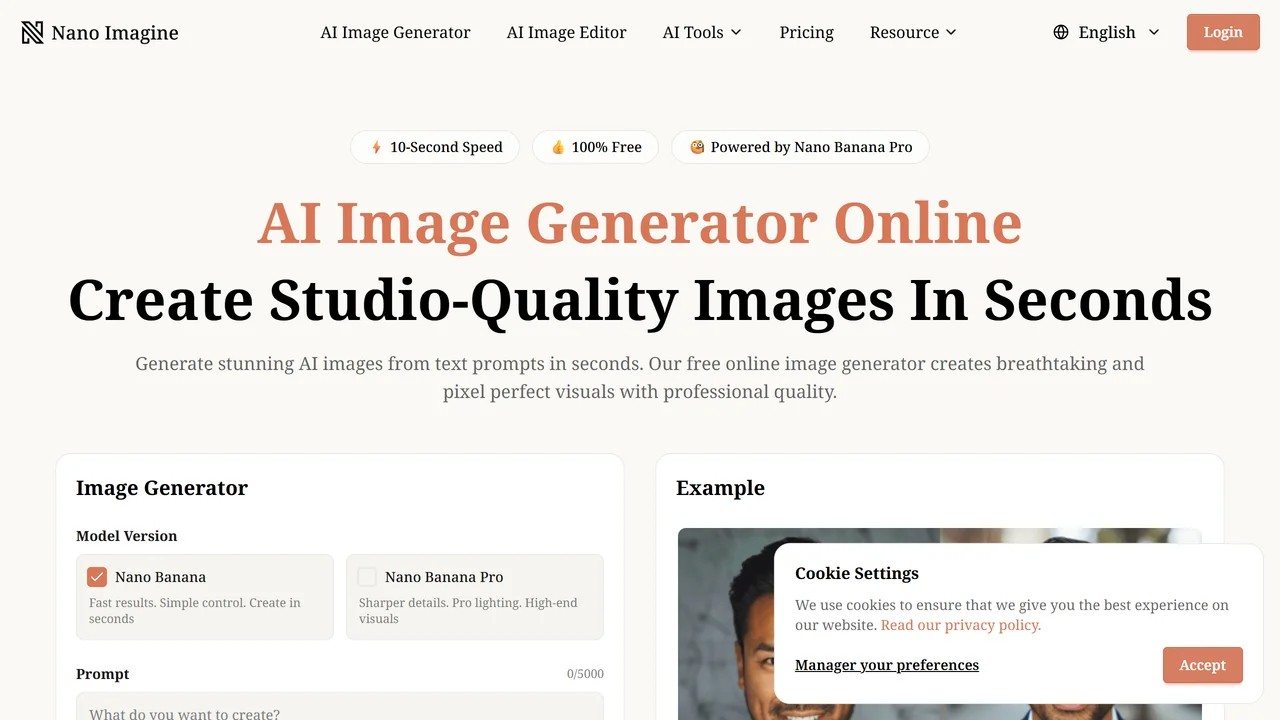The width and height of the screenshot is (1280, 720).
Task: Click the Model Version label
Action: [x=127, y=536]
